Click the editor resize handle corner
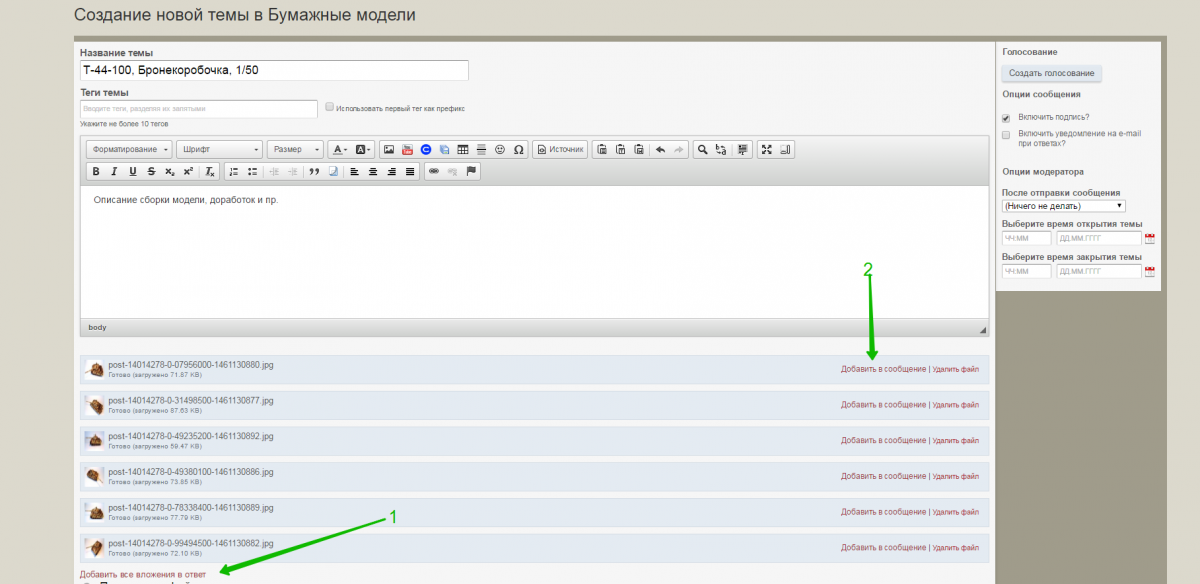The height and width of the screenshot is (584, 1200). point(982,329)
